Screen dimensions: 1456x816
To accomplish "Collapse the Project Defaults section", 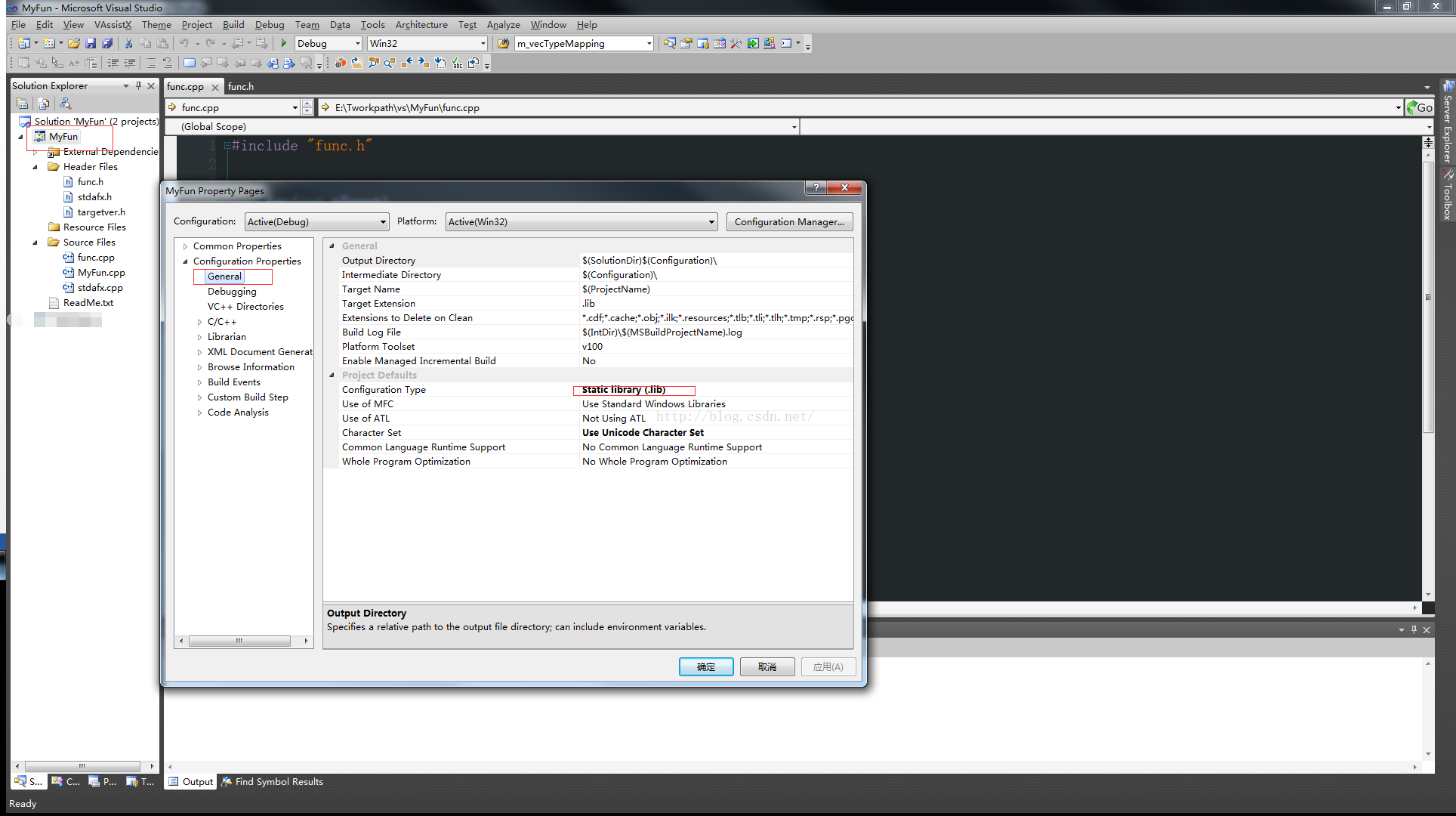I will click(x=332, y=375).
